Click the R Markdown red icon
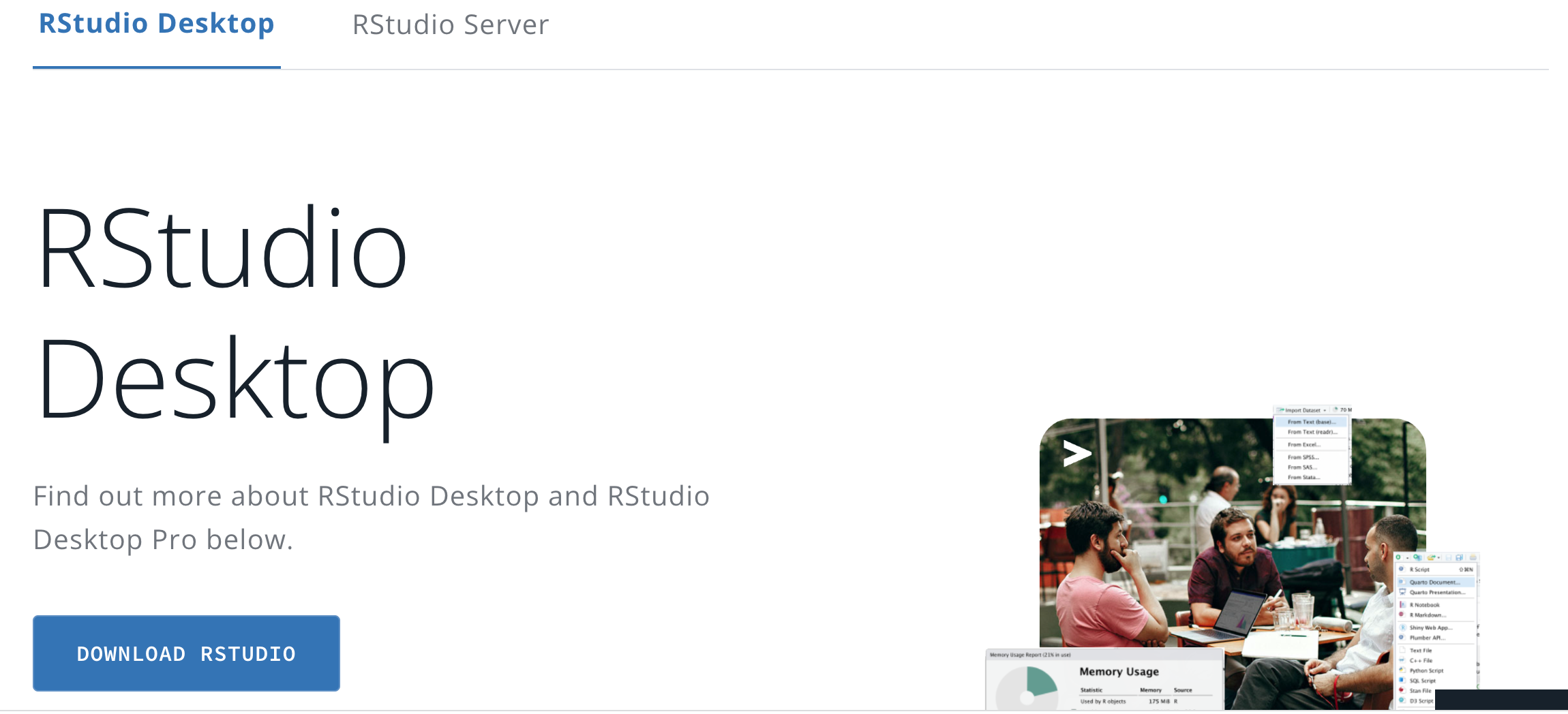Image resolution: width=1568 pixels, height=714 pixels. pyautogui.click(x=1402, y=614)
